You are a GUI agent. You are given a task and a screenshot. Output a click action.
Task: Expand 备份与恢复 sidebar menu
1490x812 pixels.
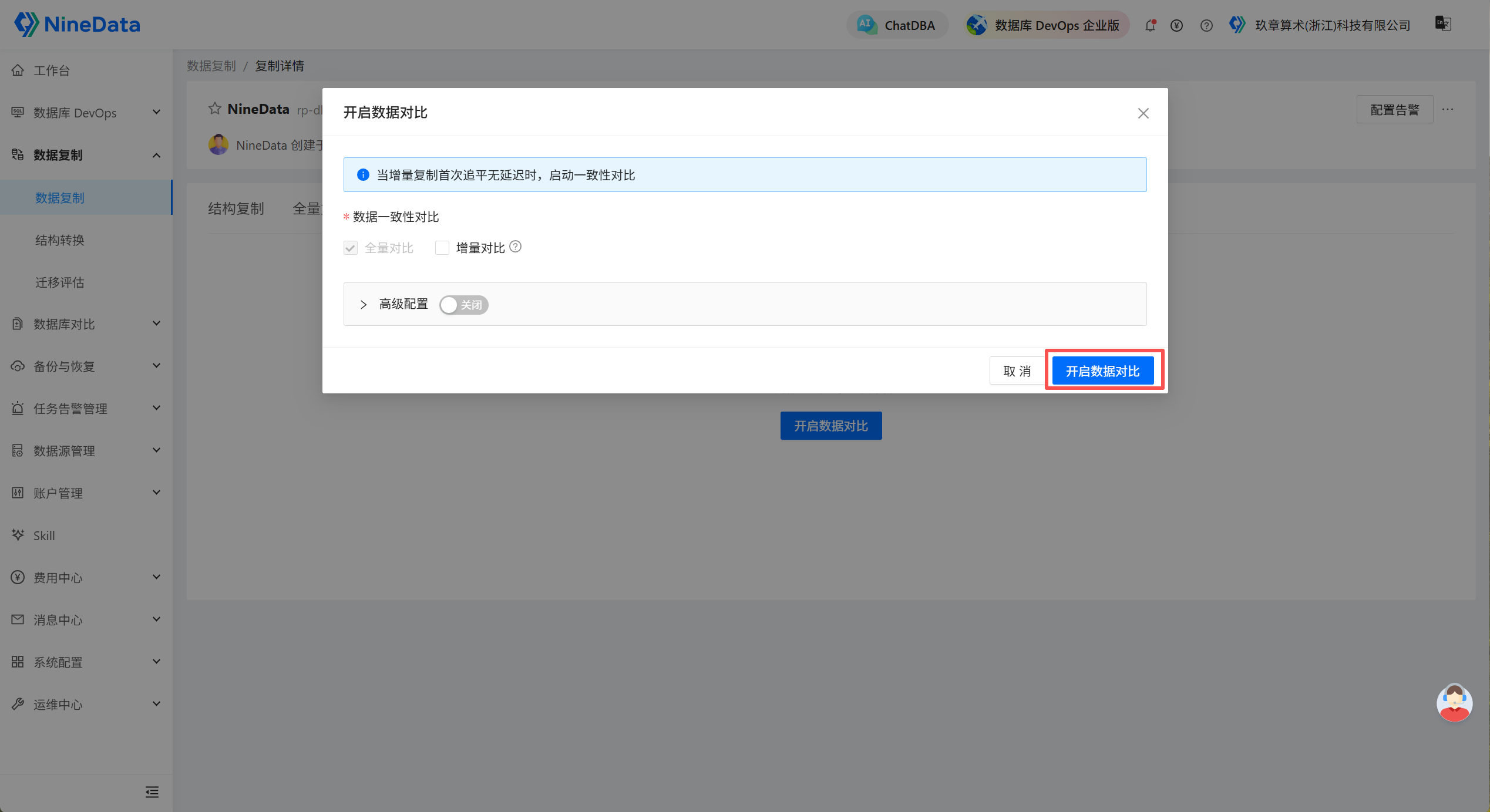pos(86,366)
